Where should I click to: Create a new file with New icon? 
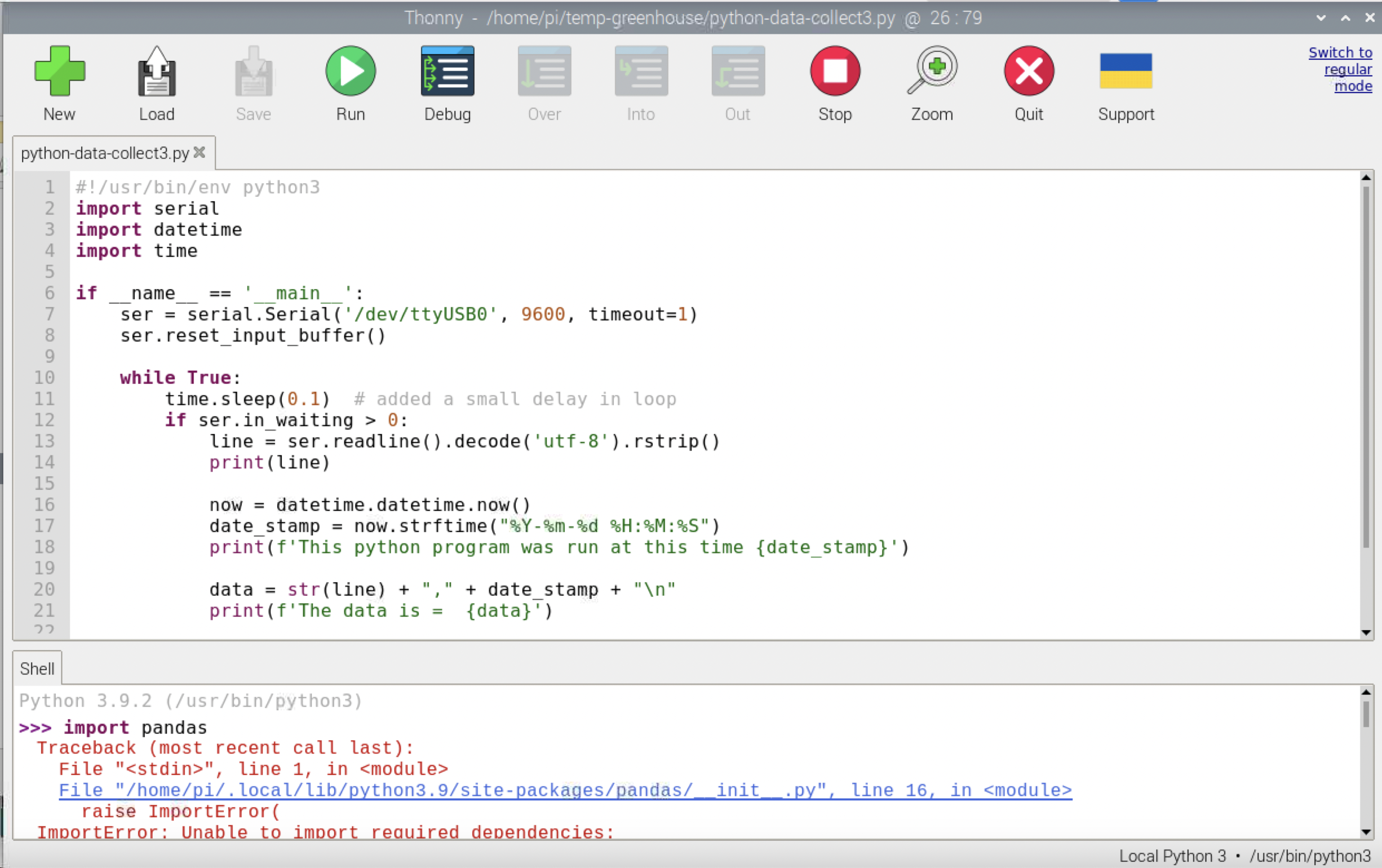pyautogui.click(x=59, y=72)
